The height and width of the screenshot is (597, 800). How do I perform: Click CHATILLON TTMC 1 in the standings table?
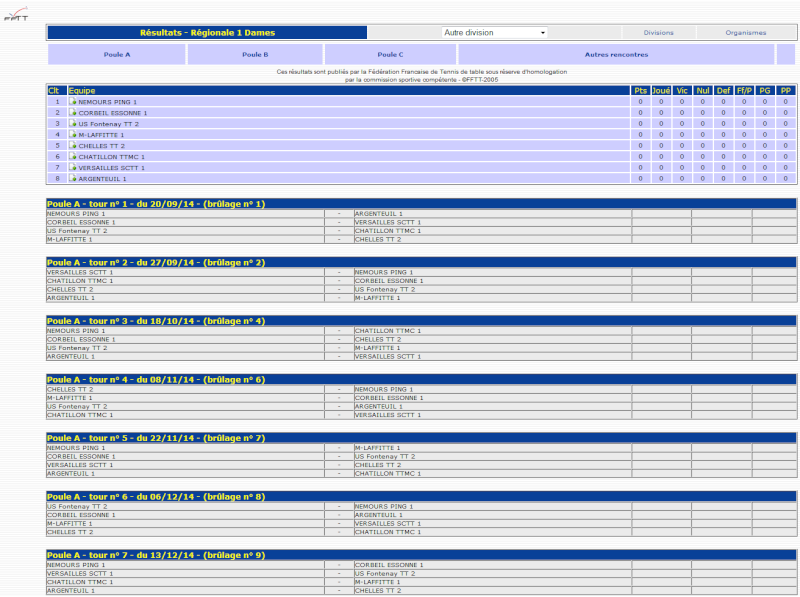click(112, 157)
